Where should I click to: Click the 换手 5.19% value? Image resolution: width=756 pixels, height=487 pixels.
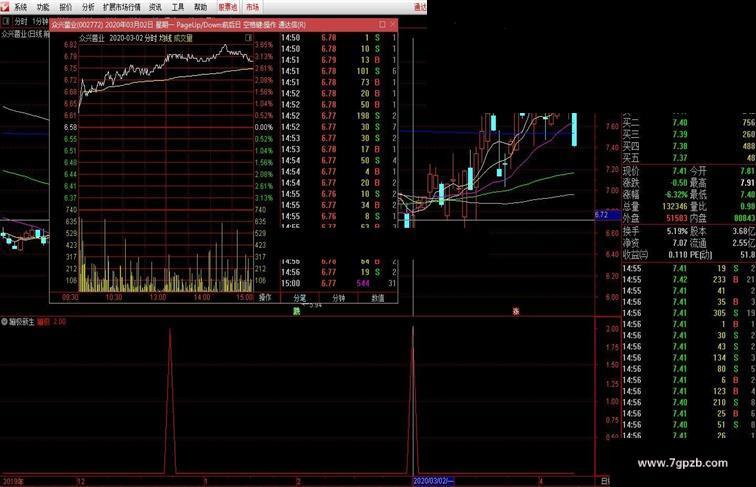click(x=677, y=231)
